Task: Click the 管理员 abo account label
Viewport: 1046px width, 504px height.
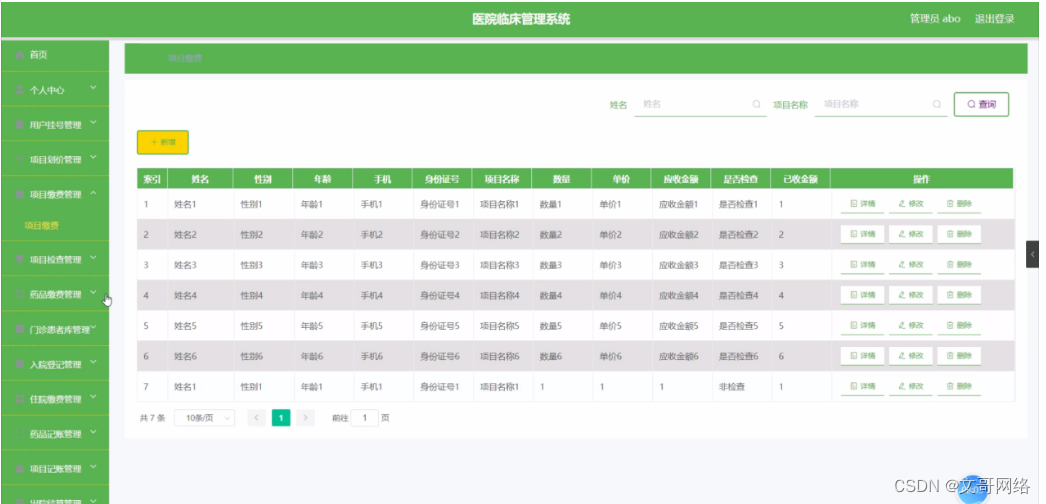Action: [x=935, y=19]
